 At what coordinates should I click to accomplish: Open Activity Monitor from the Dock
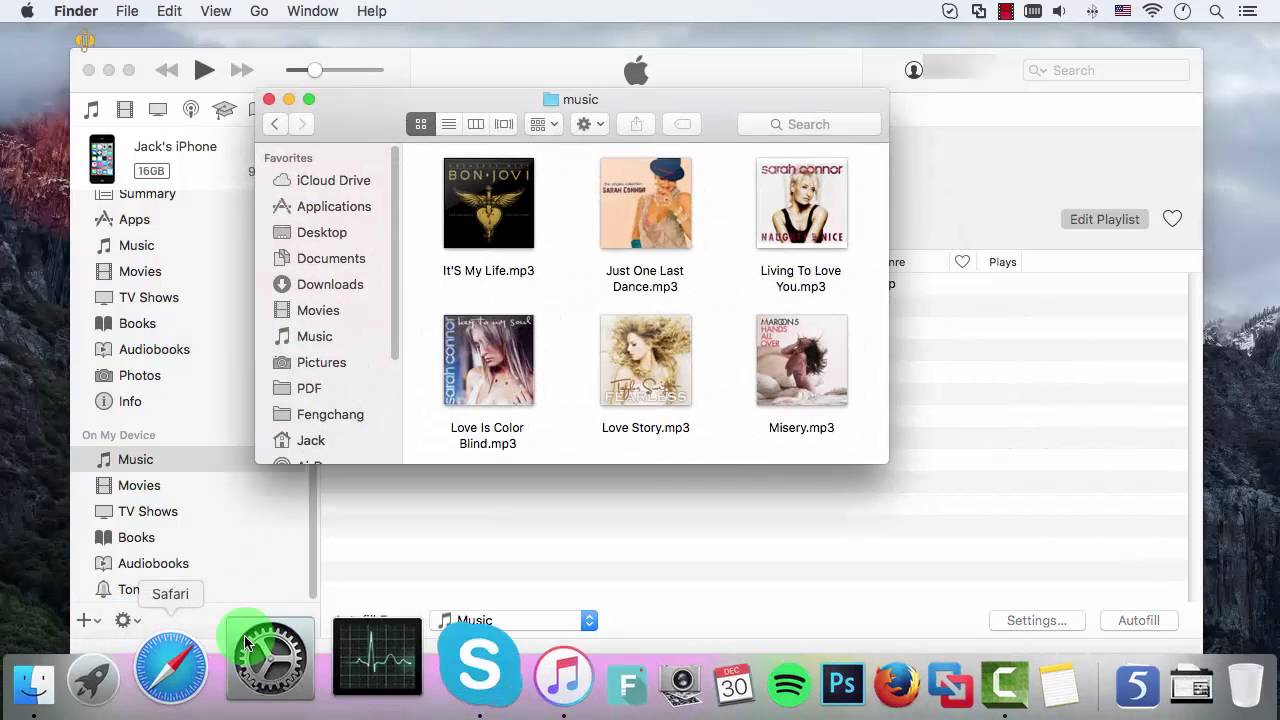pyautogui.click(x=377, y=657)
